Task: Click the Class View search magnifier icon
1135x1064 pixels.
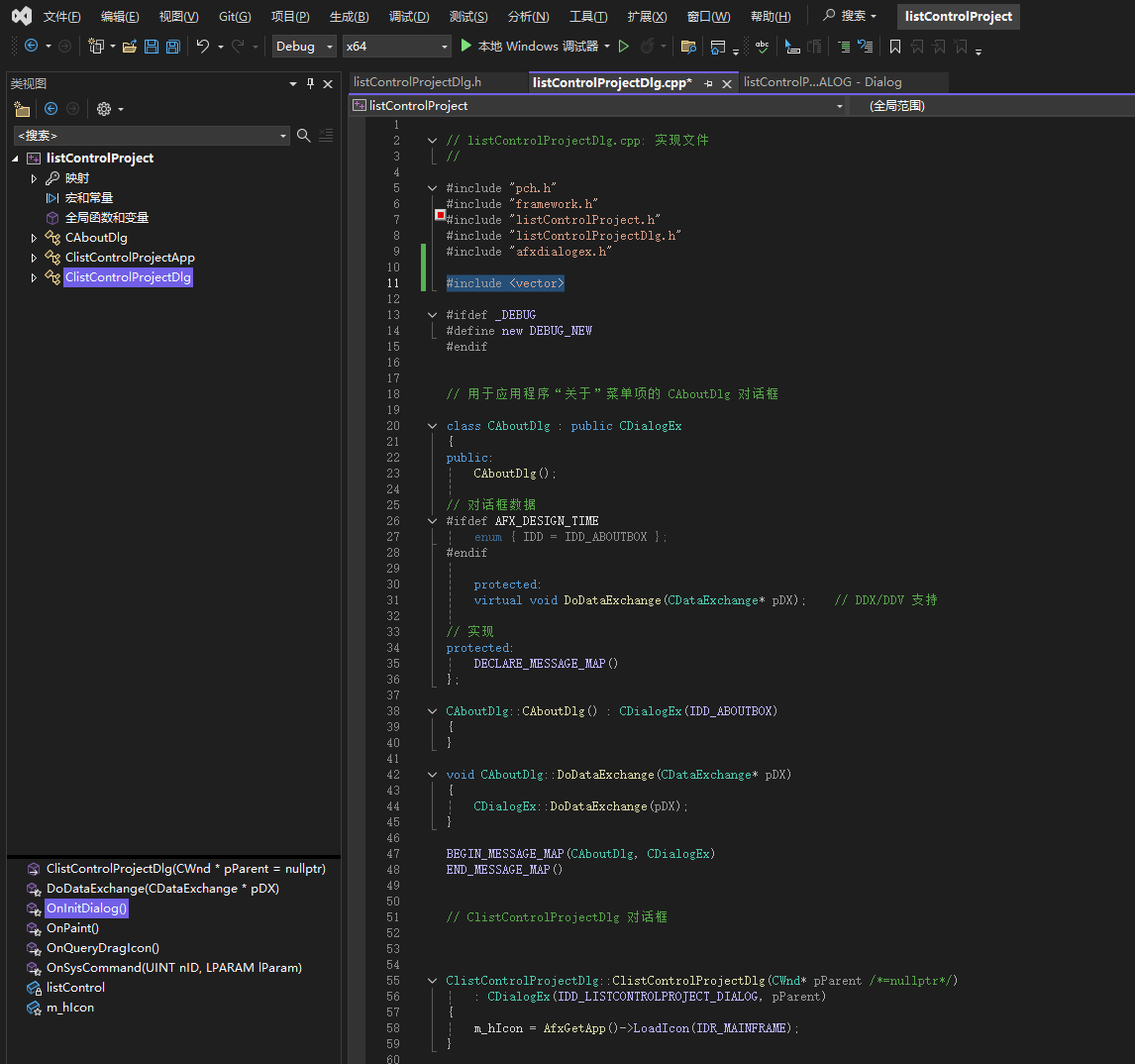Action: [x=304, y=136]
